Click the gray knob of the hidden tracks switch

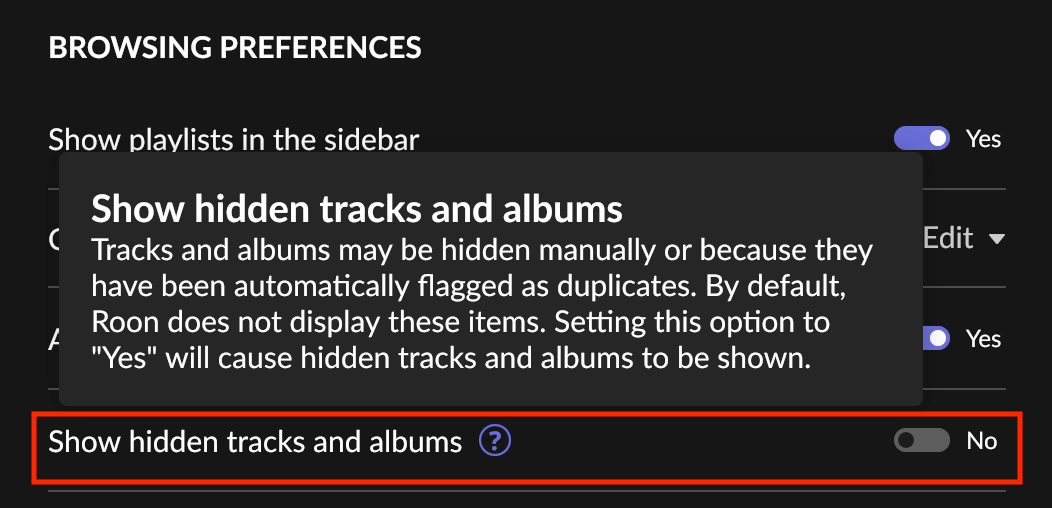[906, 441]
